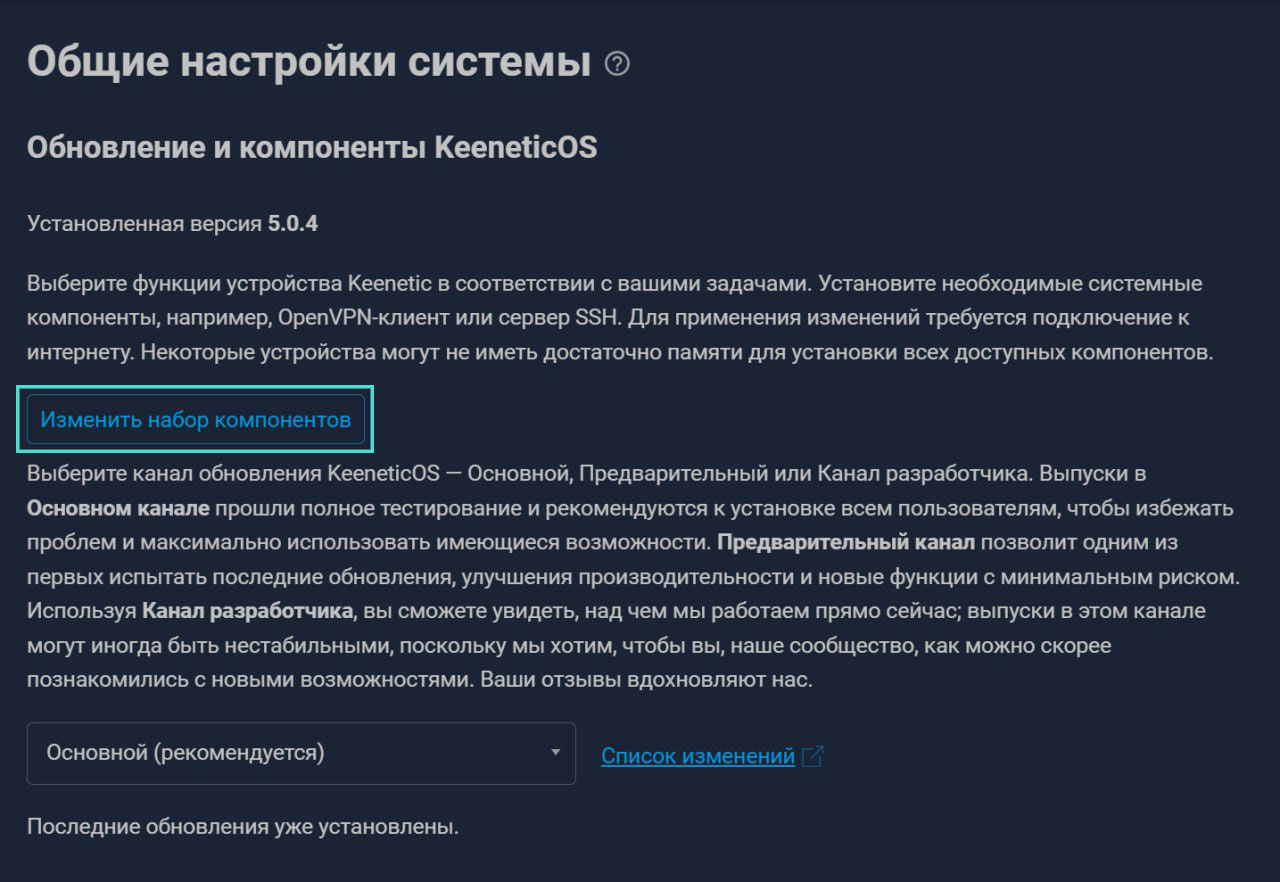Click the Обновление и компоненты KeeneticOS subheading
Viewport: 1280px width, 882px height.
coord(311,148)
